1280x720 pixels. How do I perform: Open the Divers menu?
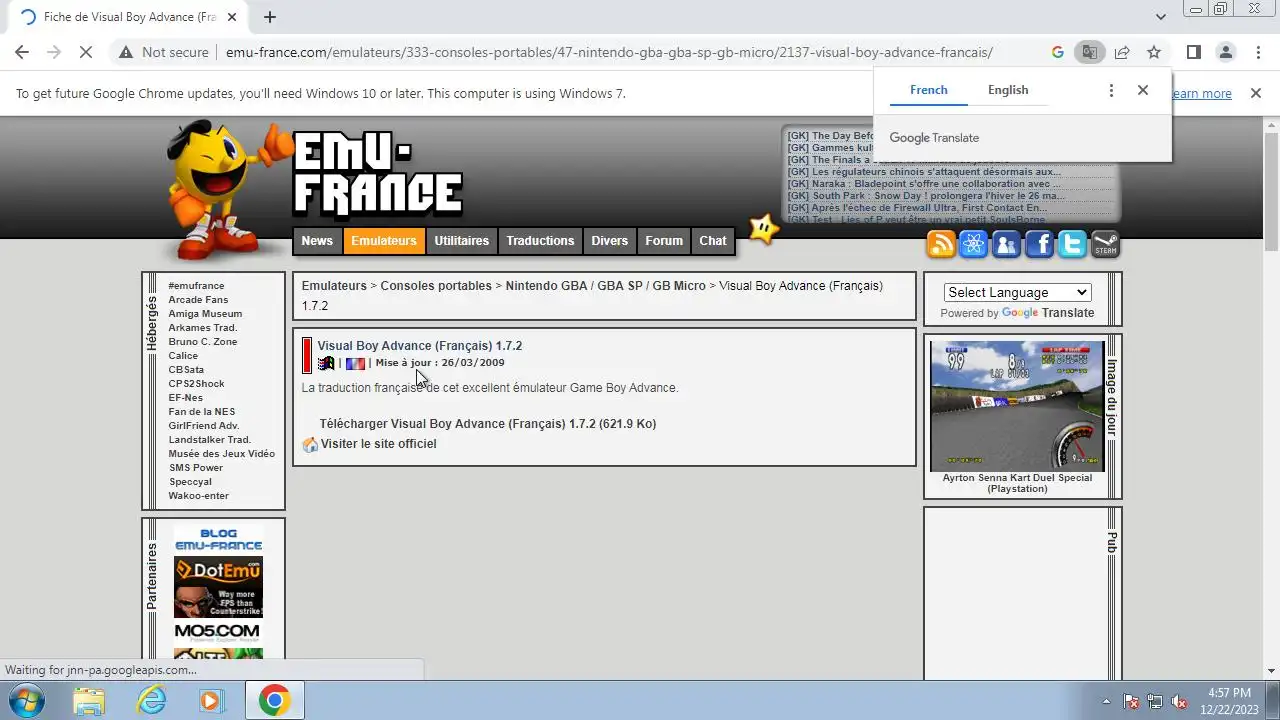coord(609,241)
